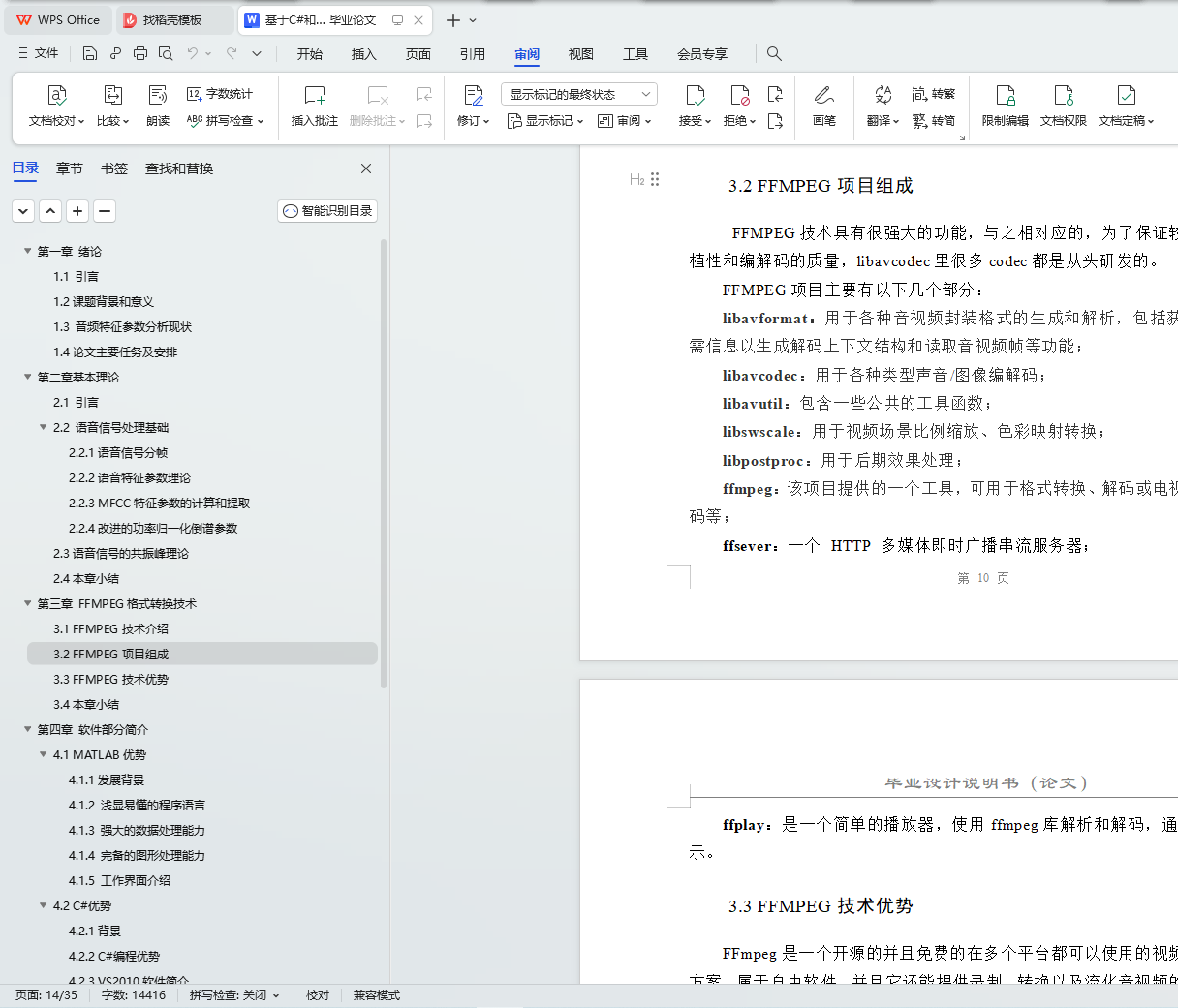
Task: Click the 比较 compare documents icon
Action: pyautogui.click(x=112, y=95)
